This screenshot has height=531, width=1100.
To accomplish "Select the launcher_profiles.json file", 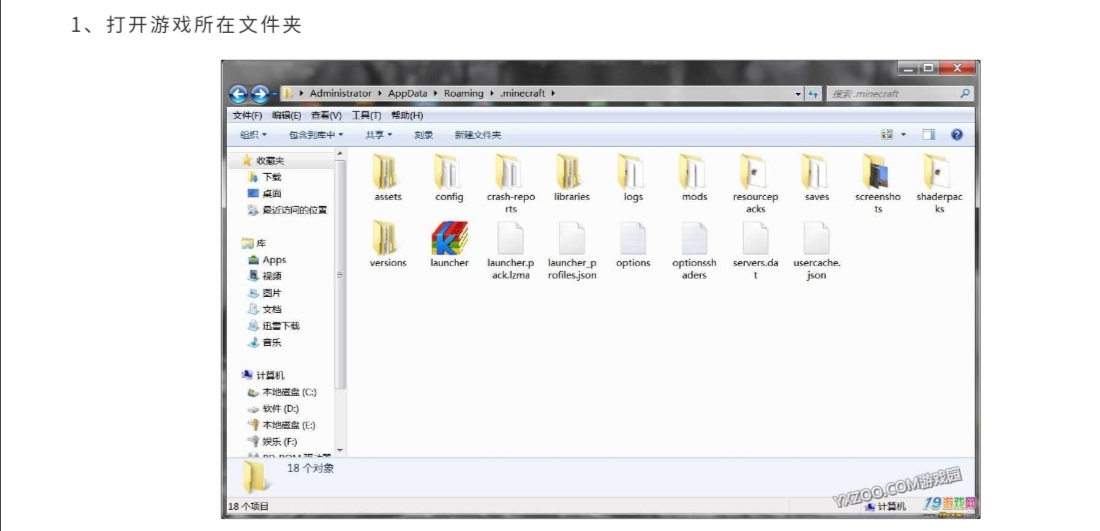I will click(572, 250).
